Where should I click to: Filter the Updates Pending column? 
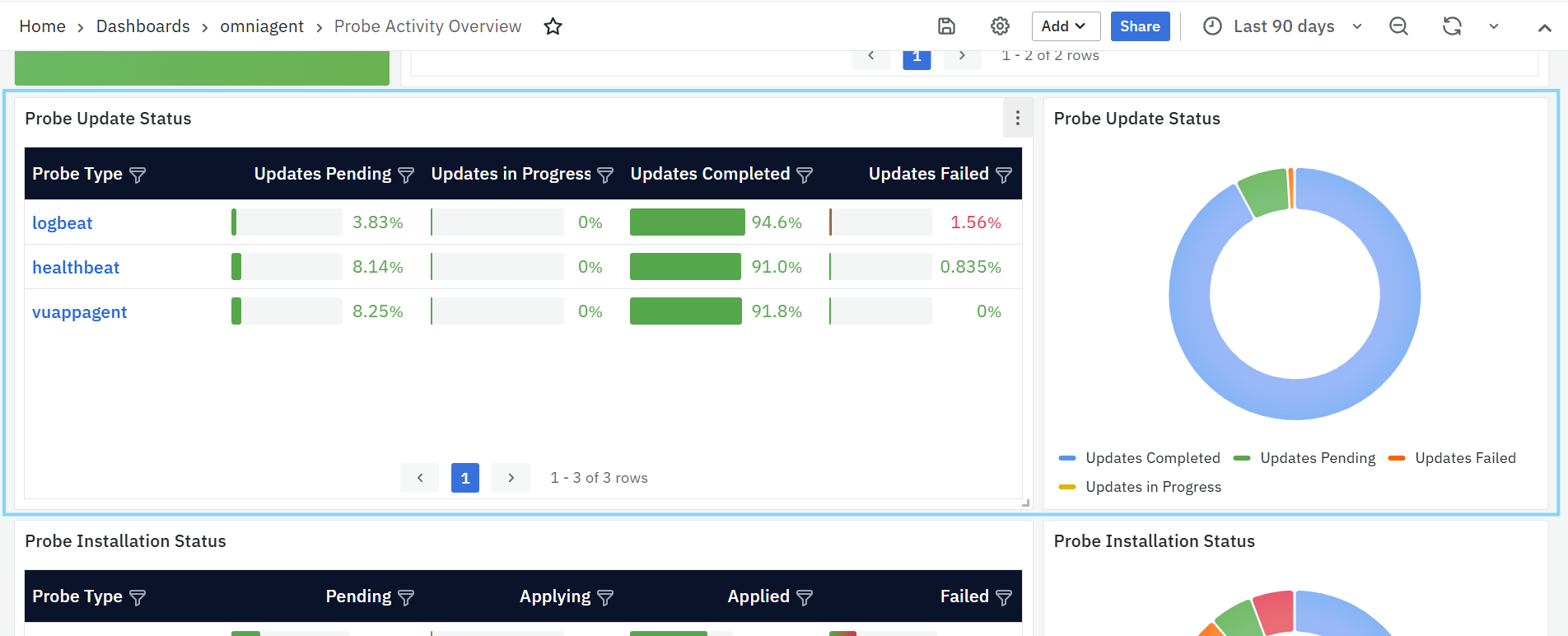click(x=406, y=175)
